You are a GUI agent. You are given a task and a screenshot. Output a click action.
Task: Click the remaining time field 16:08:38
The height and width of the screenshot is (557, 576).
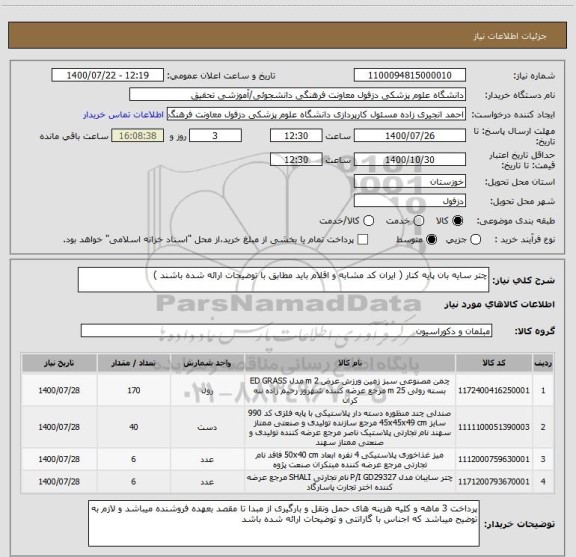pyautogui.click(x=138, y=136)
